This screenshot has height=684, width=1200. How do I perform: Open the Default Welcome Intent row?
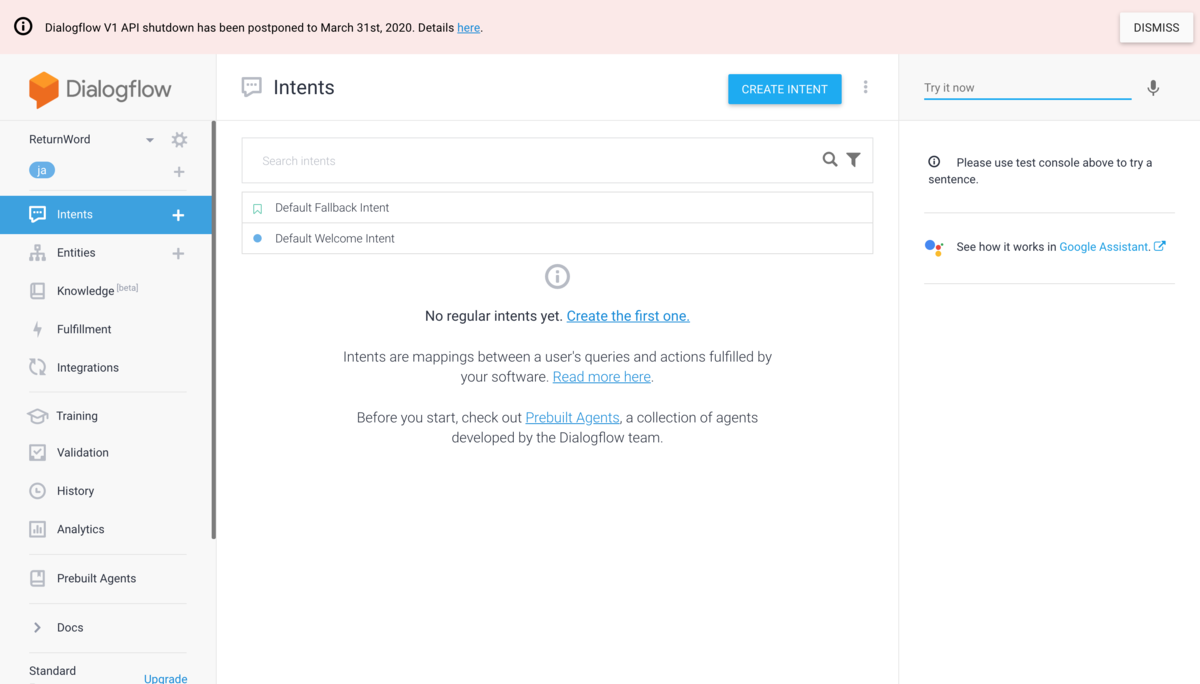click(x=557, y=238)
